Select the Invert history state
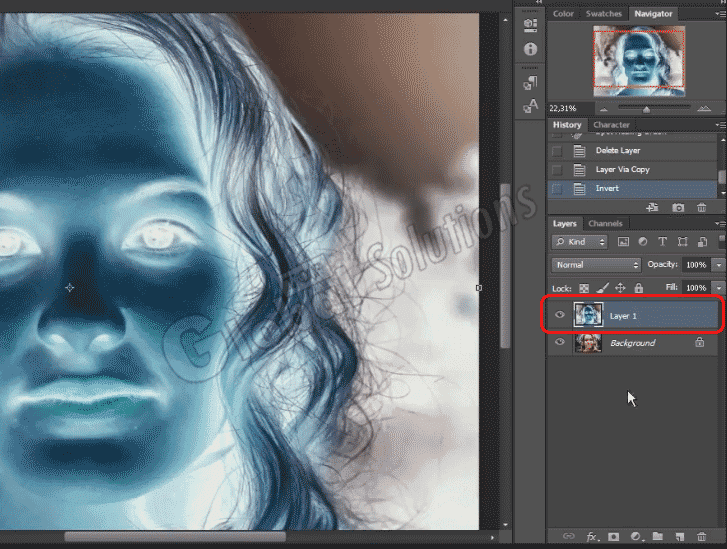 tap(632, 188)
